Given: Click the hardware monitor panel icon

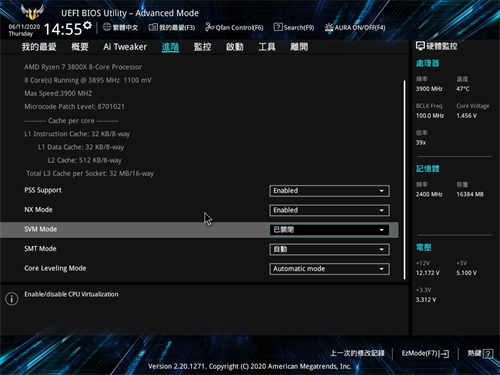Looking at the screenshot, I should point(420,46).
